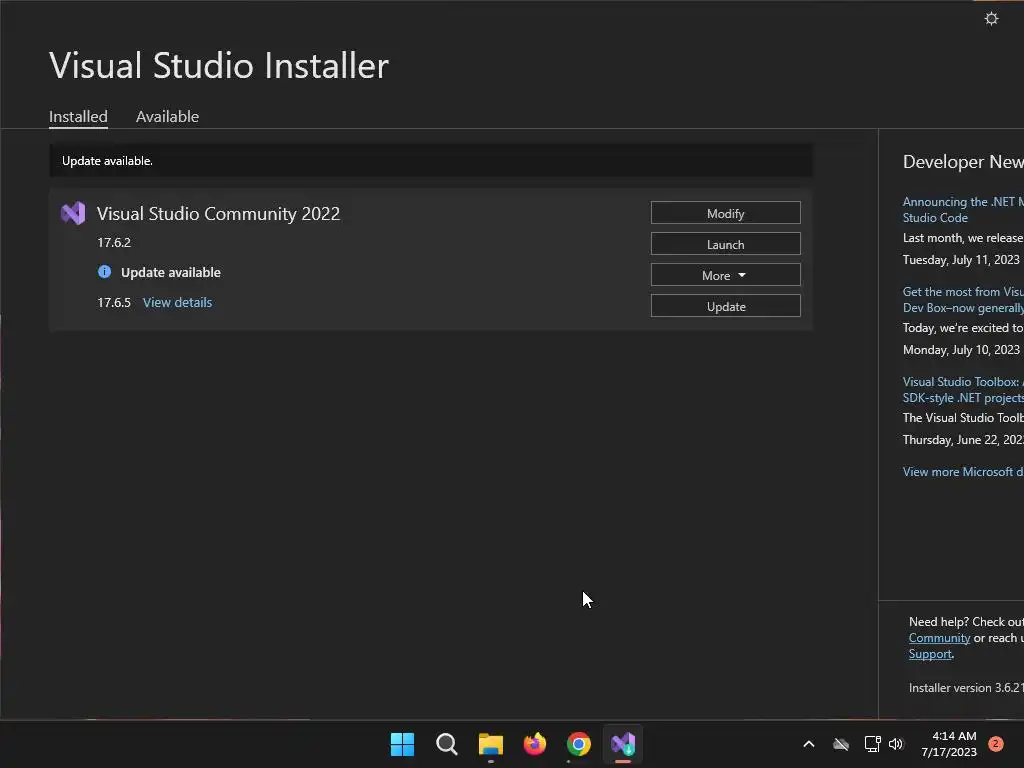The width and height of the screenshot is (1024, 768).
Task: Click the Modify button
Action: [x=726, y=214]
